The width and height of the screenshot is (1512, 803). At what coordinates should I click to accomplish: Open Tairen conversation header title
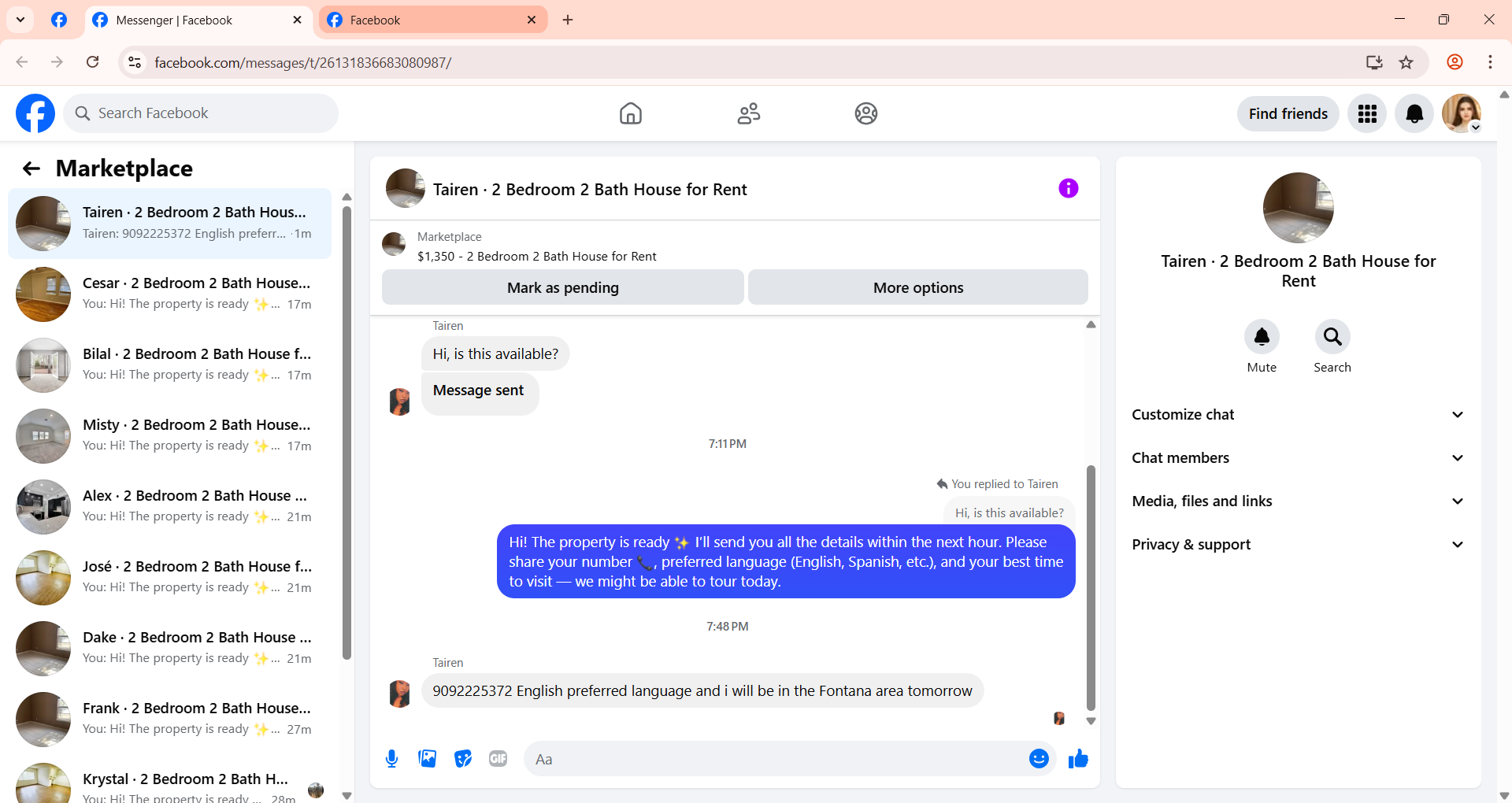(590, 190)
